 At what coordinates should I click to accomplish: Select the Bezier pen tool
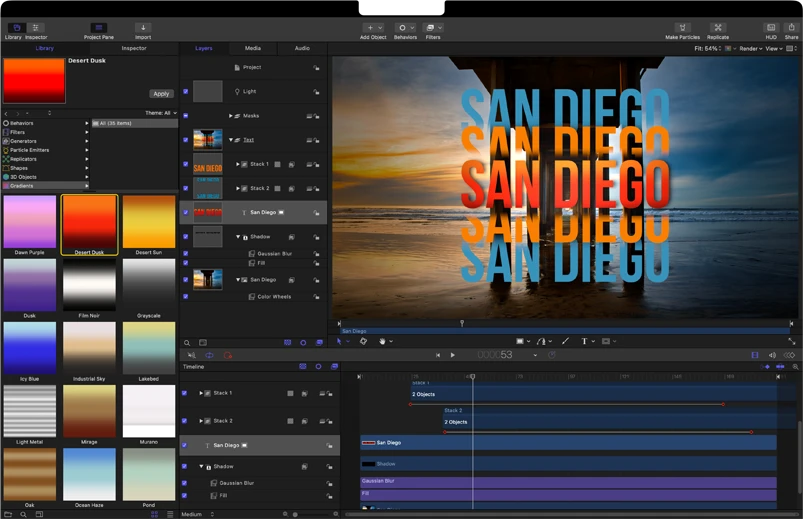[541, 341]
